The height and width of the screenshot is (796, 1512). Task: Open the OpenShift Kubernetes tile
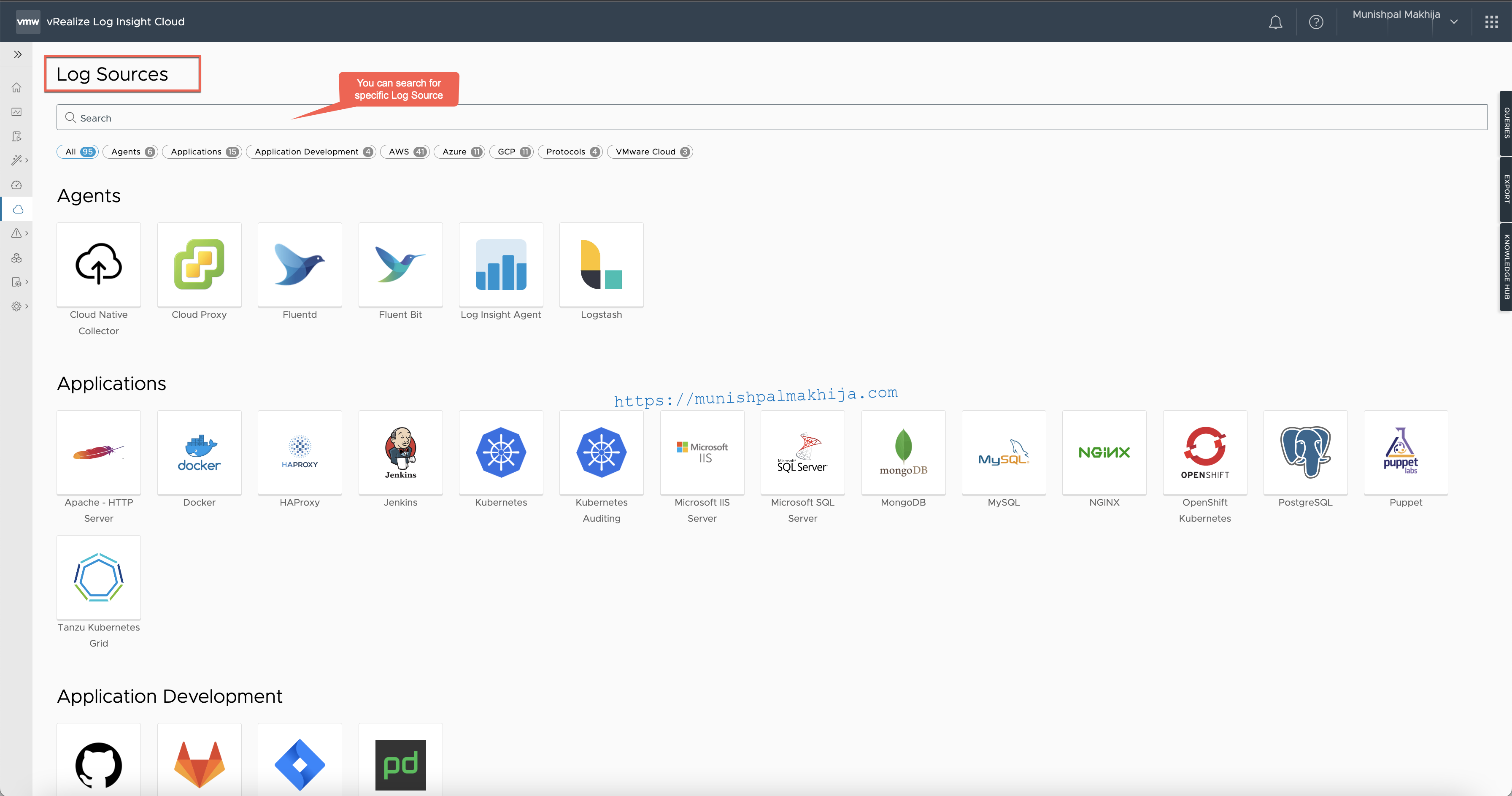pos(1205,452)
